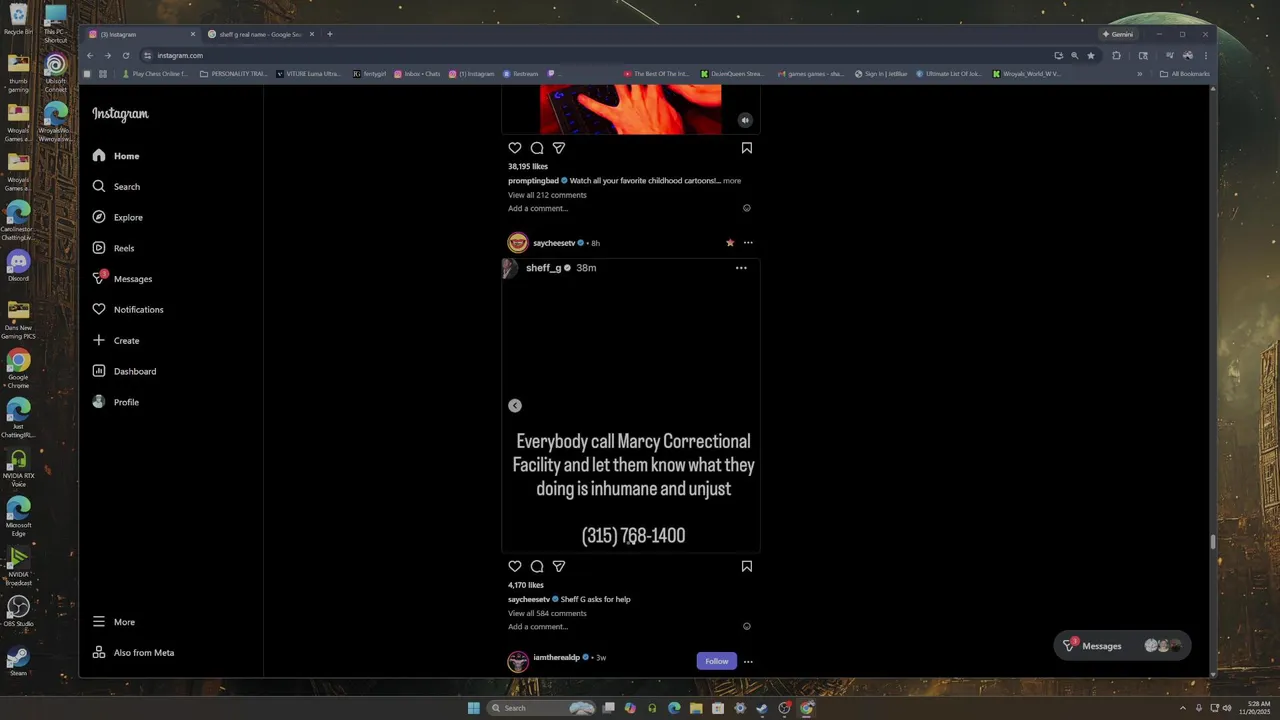Open All Bookmarks folder

coord(1185,74)
